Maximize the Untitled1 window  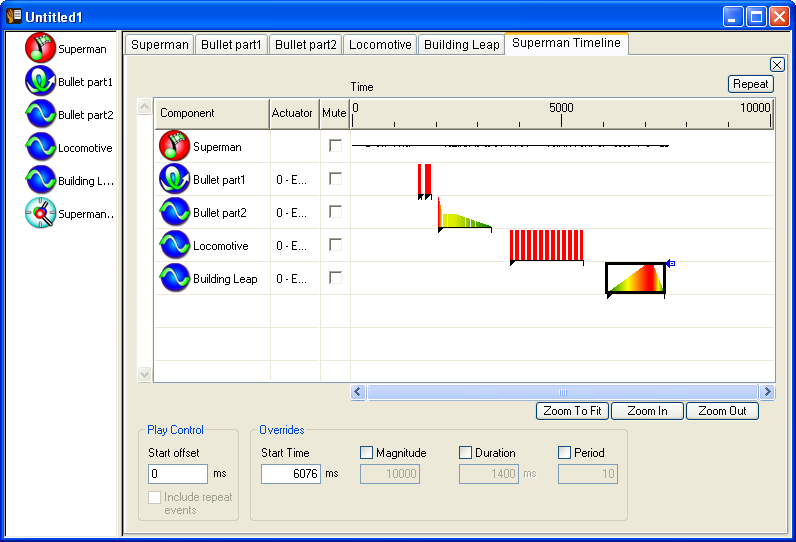[x=756, y=17]
